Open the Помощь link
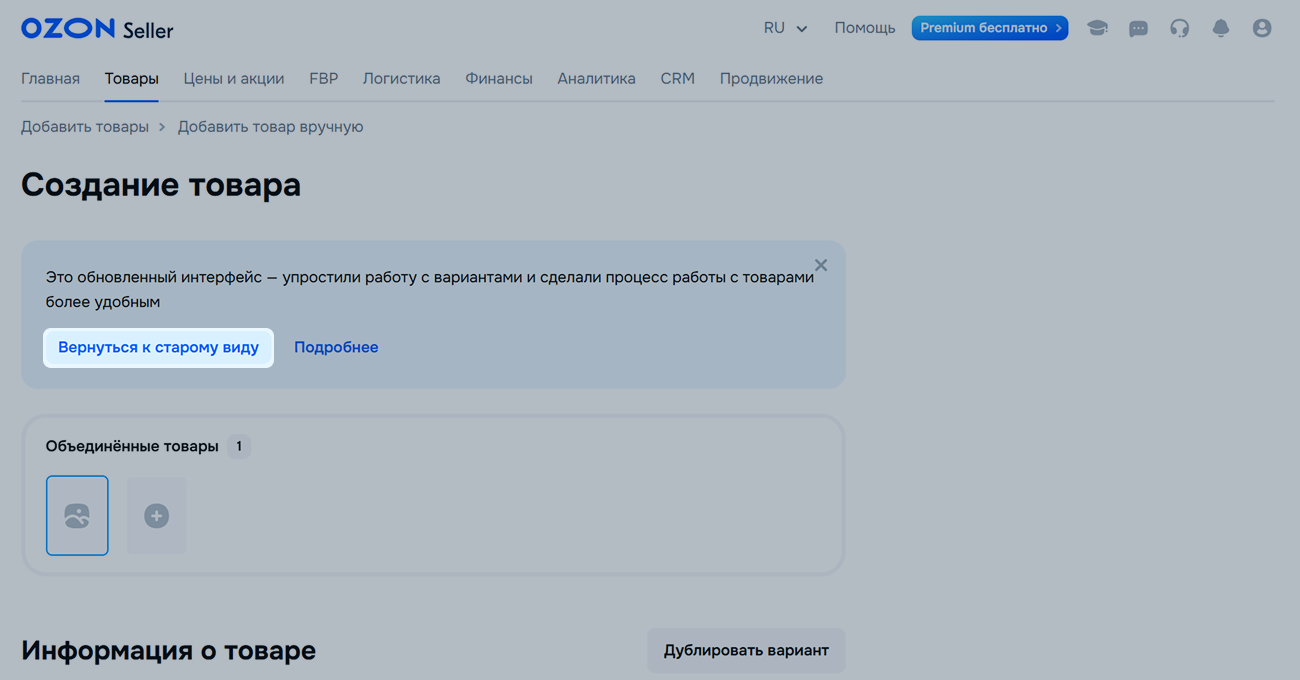 865,28
